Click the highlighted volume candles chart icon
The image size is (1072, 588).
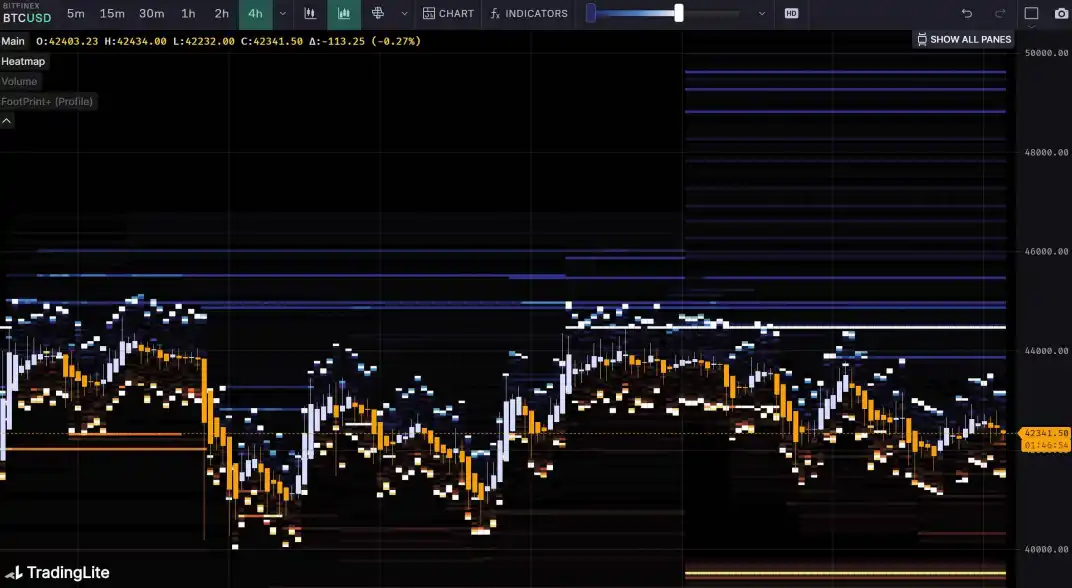point(344,14)
